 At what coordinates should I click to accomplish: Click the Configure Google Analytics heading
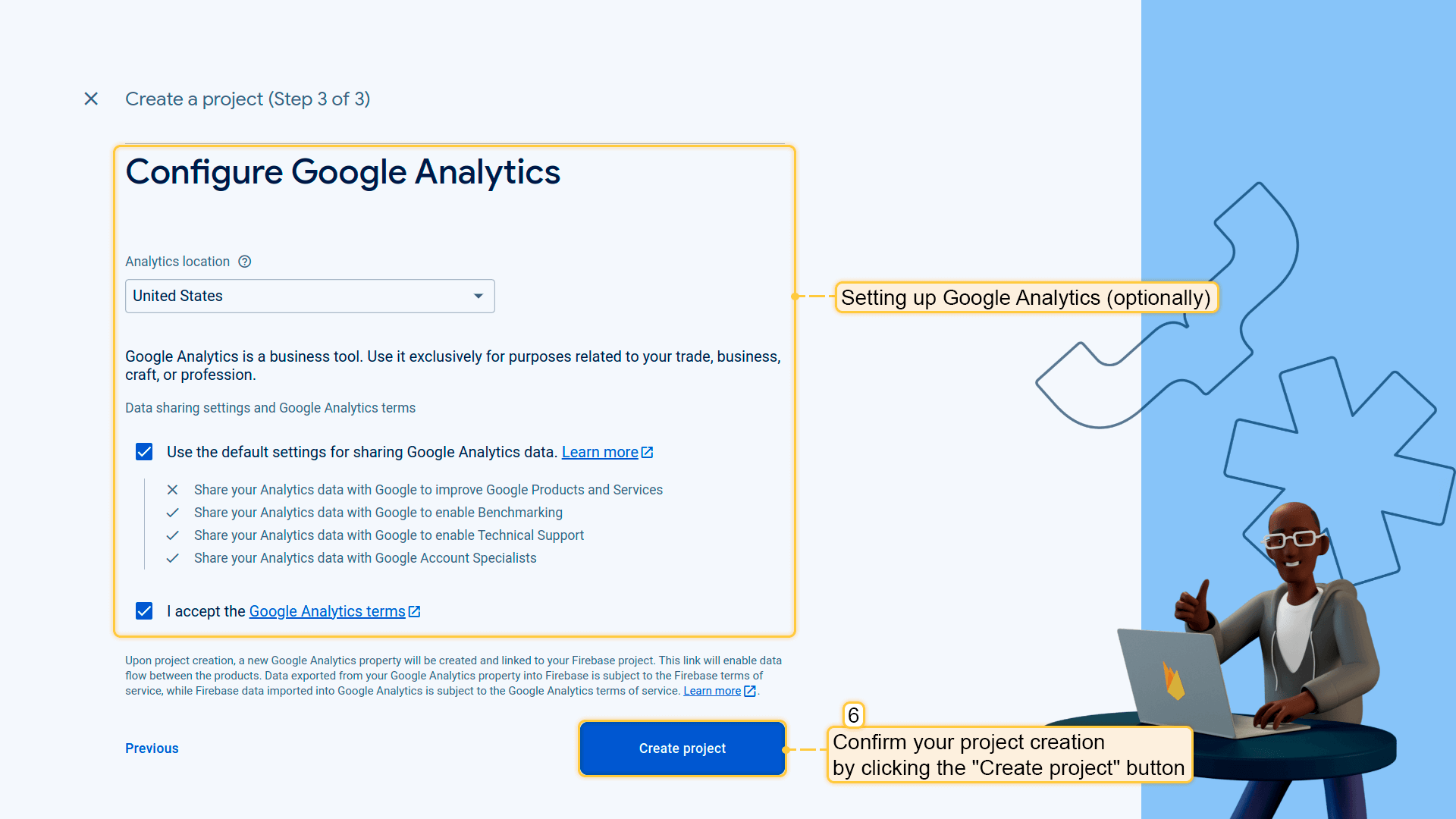pyautogui.click(x=343, y=172)
